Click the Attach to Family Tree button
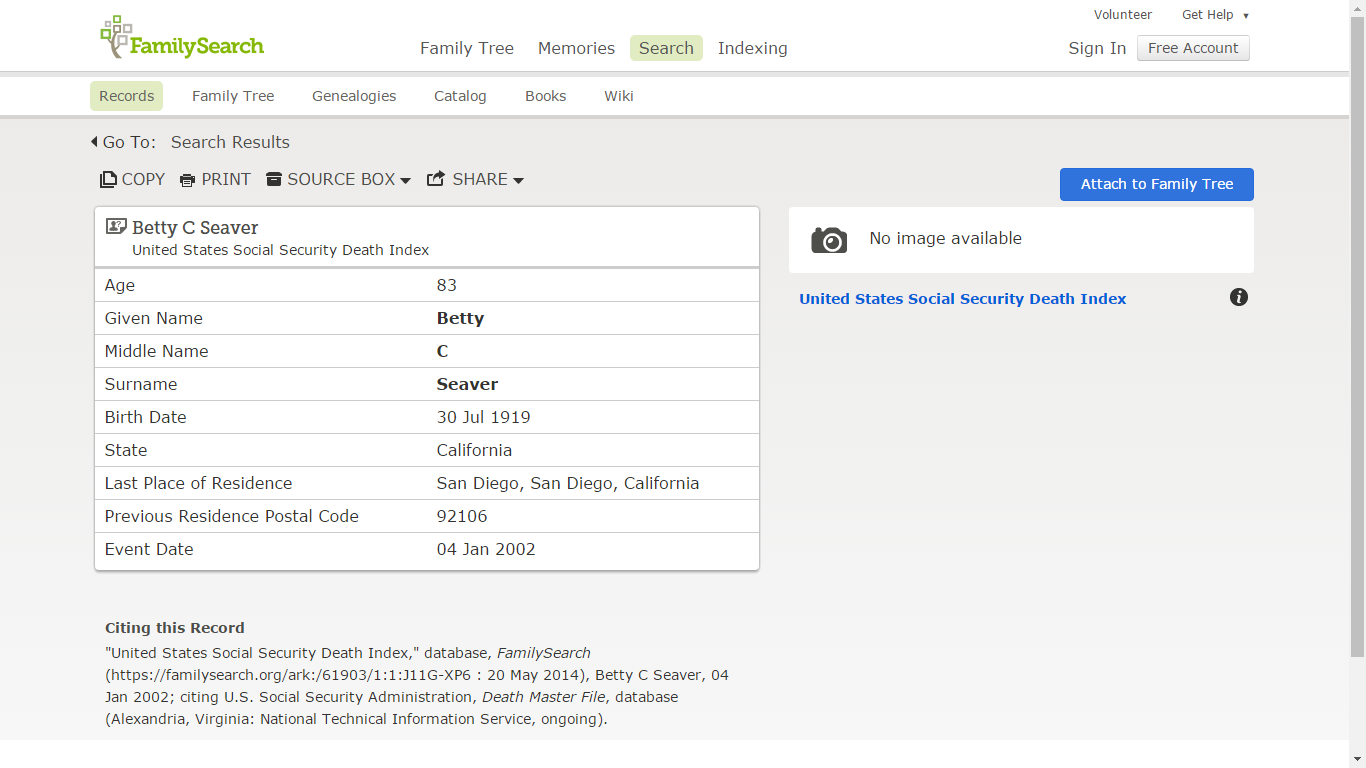Image resolution: width=1366 pixels, height=768 pixels. [x=1156, y=184]
